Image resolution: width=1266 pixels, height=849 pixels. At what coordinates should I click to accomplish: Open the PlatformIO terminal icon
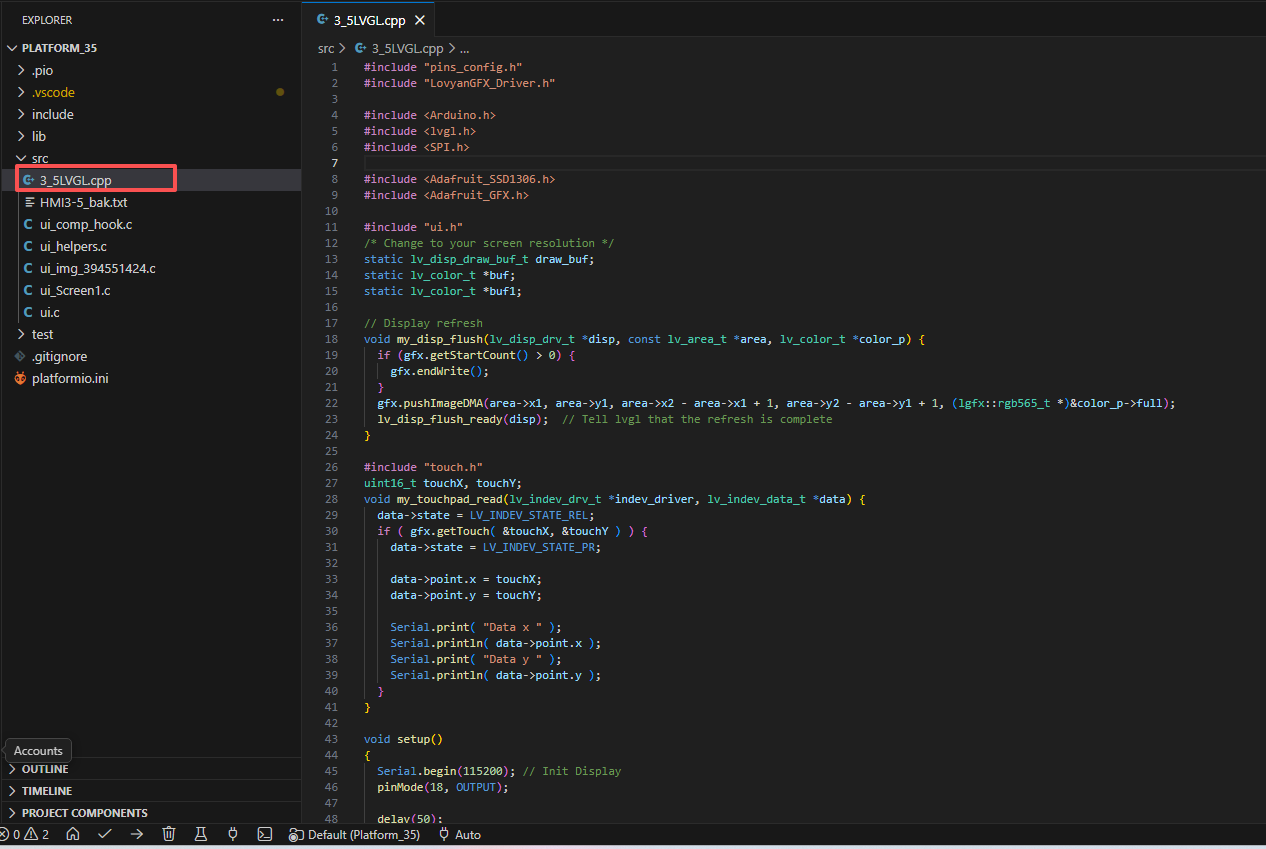(x=265, y=834)
